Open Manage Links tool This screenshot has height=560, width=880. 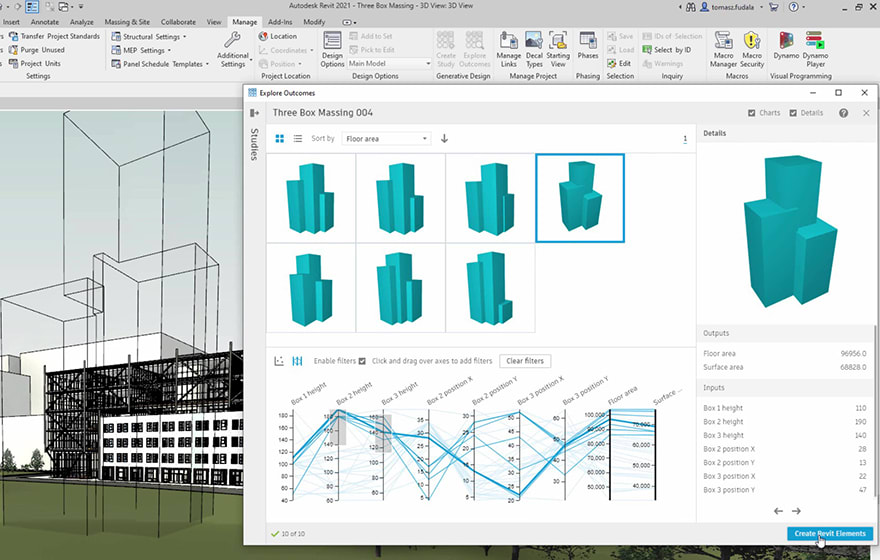pyautogui.click(x=508, y=49)
